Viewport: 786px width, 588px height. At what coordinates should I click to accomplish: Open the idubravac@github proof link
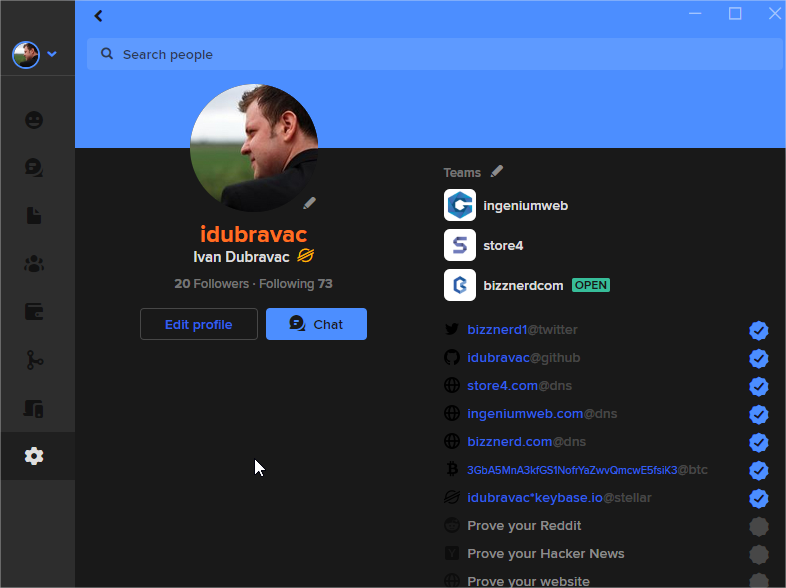tap(523, 358)
